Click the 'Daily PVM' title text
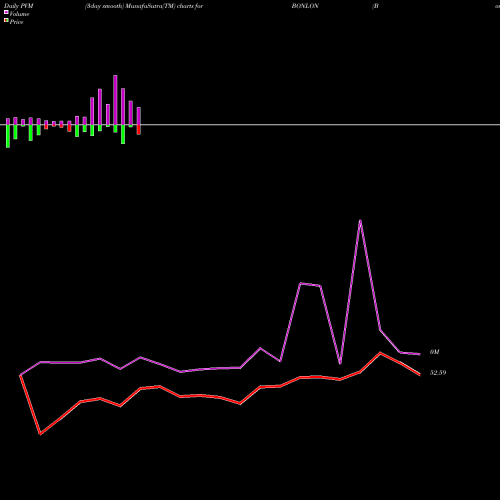 click(19, 6)
